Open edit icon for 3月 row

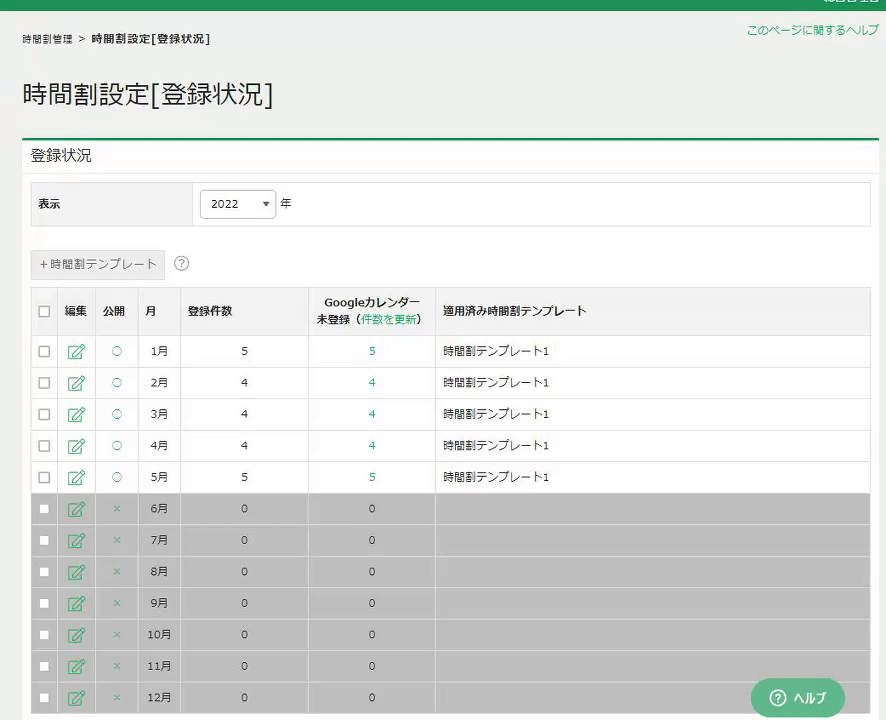tap(76, 415)
